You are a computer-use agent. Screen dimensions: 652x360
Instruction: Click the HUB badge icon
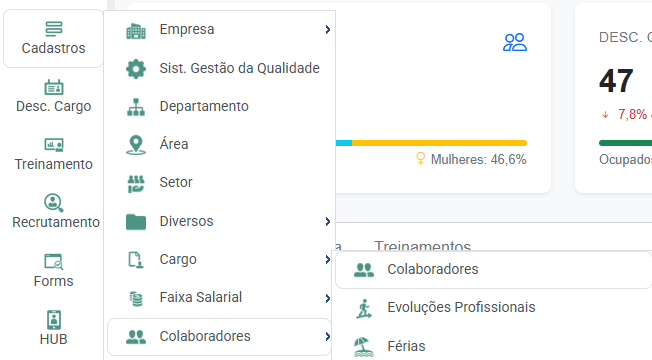[x=54, y=320]
